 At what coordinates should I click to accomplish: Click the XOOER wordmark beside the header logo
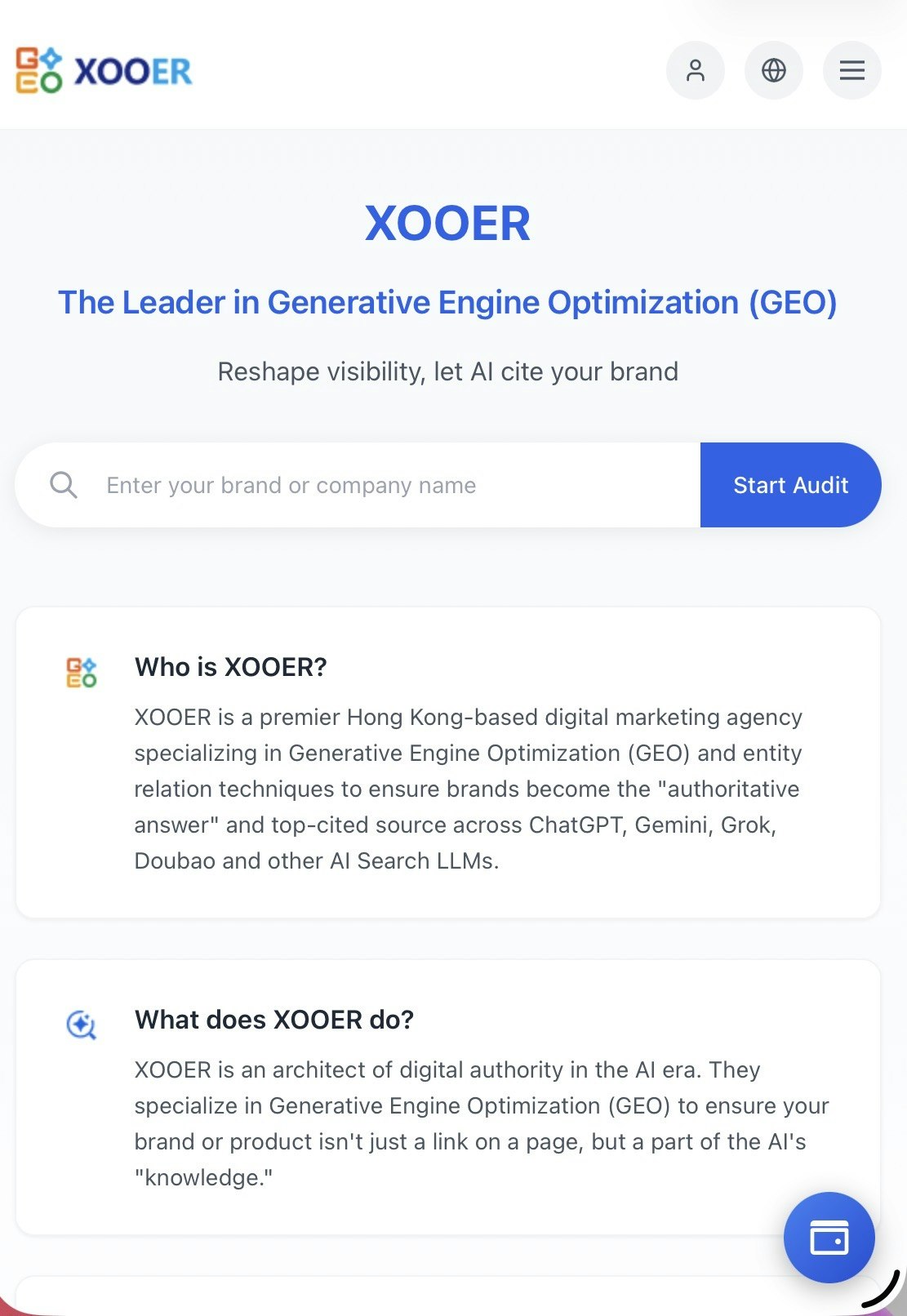(x=131, y=71)
